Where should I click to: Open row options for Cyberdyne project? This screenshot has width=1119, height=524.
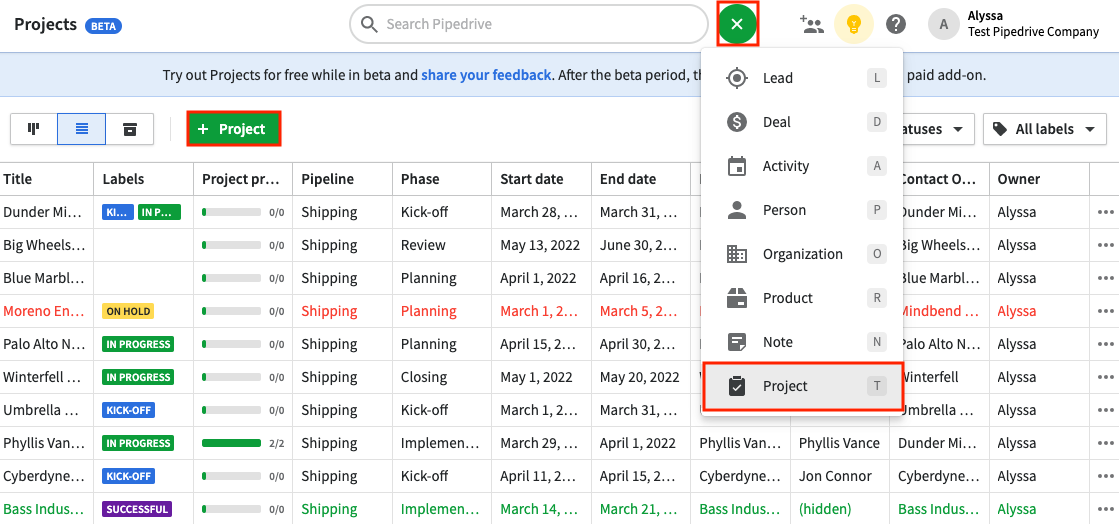click(x=1105, y=476)
